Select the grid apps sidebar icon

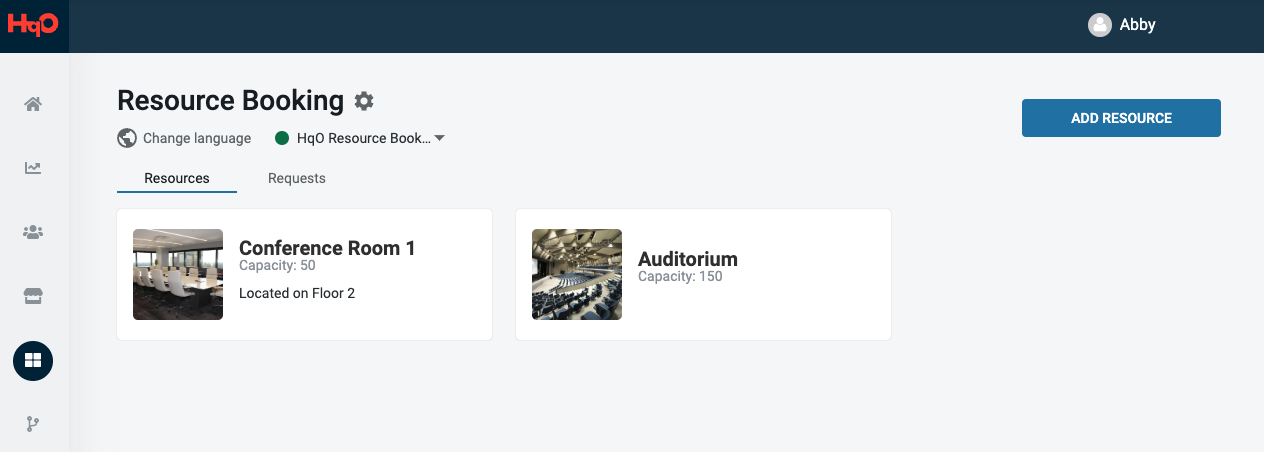pos(33,360)
